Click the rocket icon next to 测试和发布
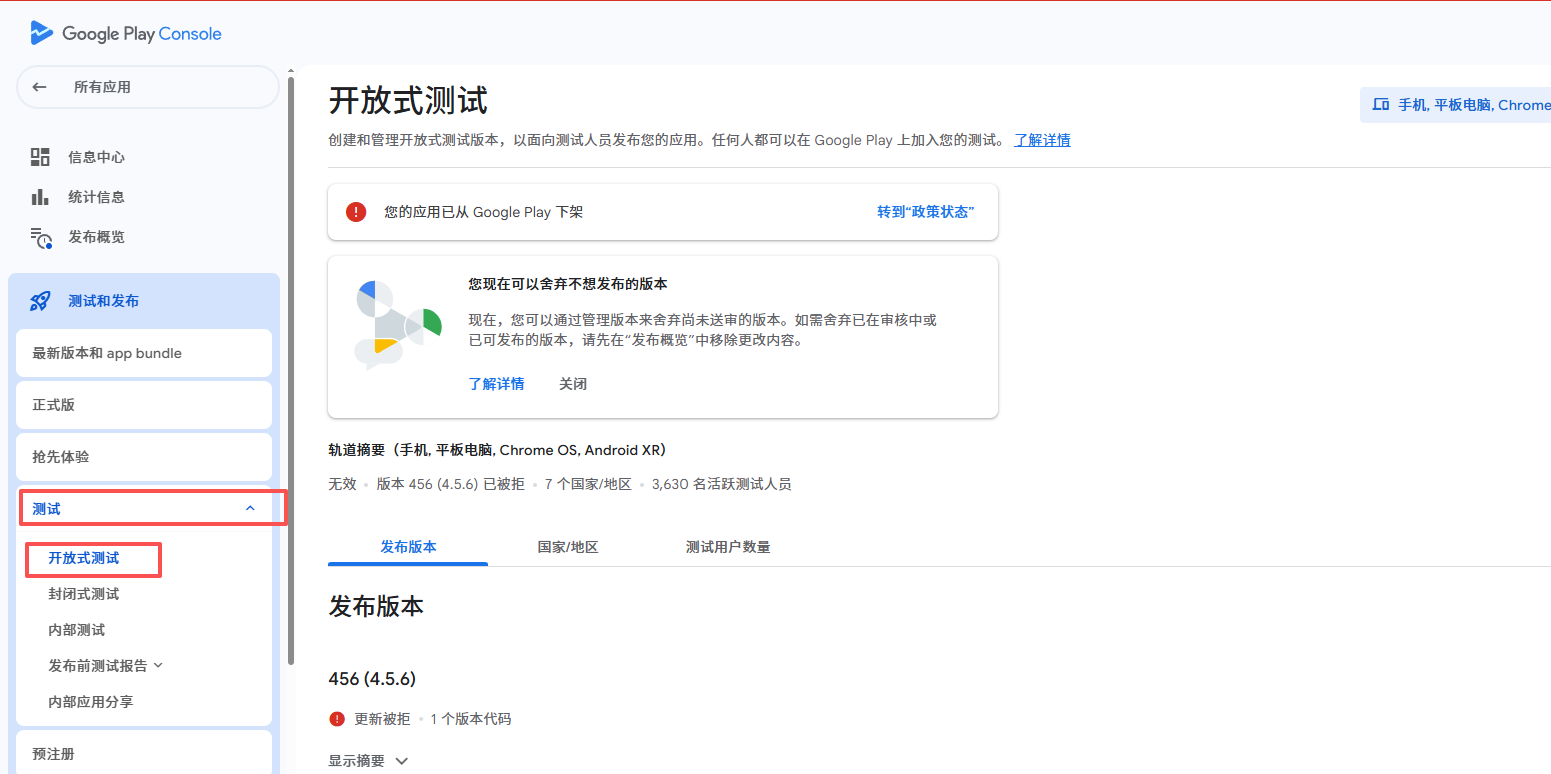The height and width of the screenshot is (774, 1551). 40,301
